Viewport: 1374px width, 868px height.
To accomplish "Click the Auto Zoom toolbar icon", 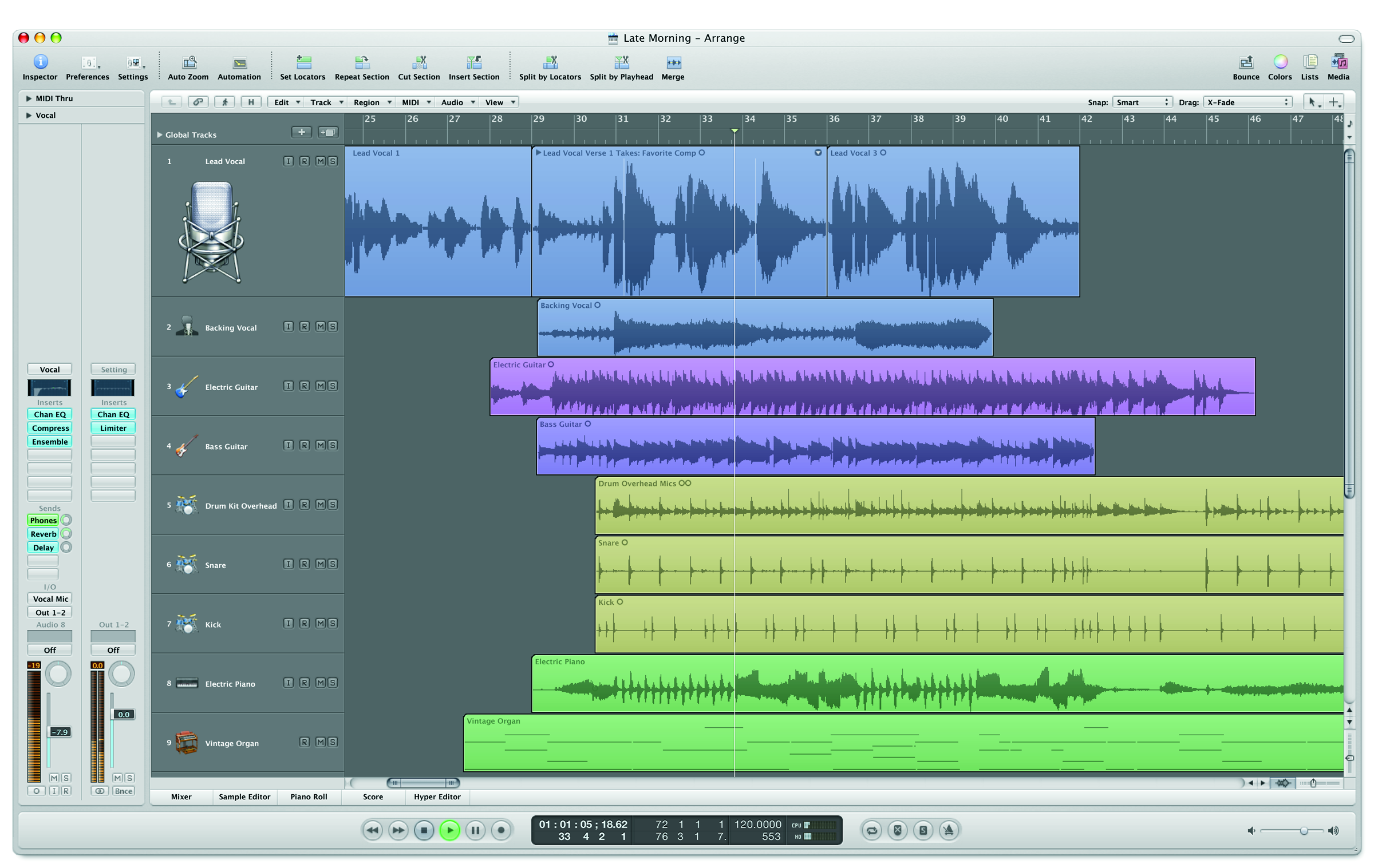I will (188, 62).
